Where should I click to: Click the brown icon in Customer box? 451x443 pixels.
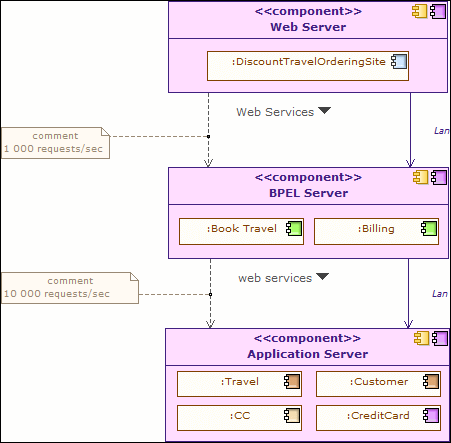click(431, 381)
